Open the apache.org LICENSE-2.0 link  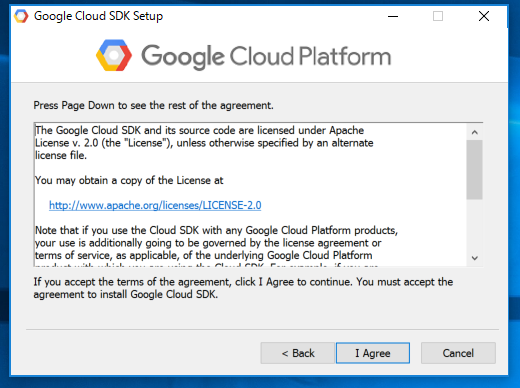(155, 205)
